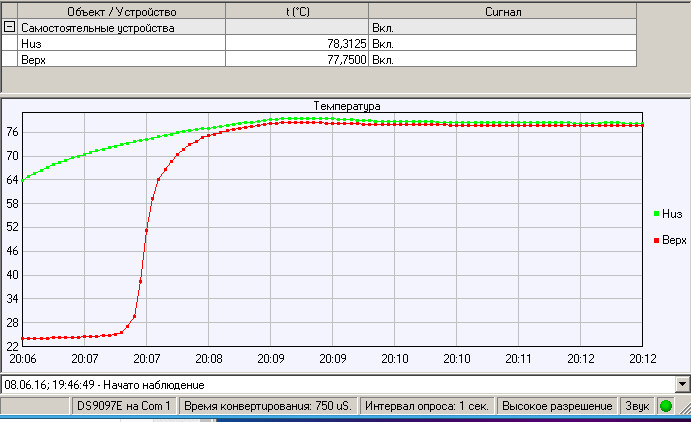Click the log entry Начато наблюдение
The image size is (691, 422).
[x=105, y=384]
